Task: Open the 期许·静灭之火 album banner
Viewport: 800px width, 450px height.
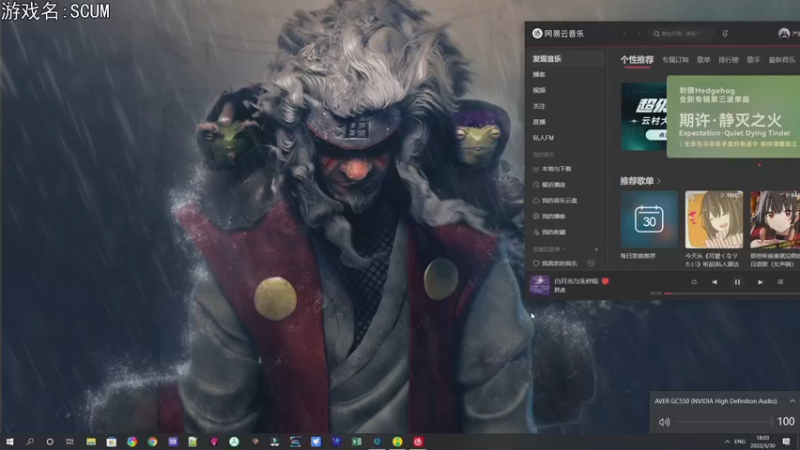Action: (733, 116)
